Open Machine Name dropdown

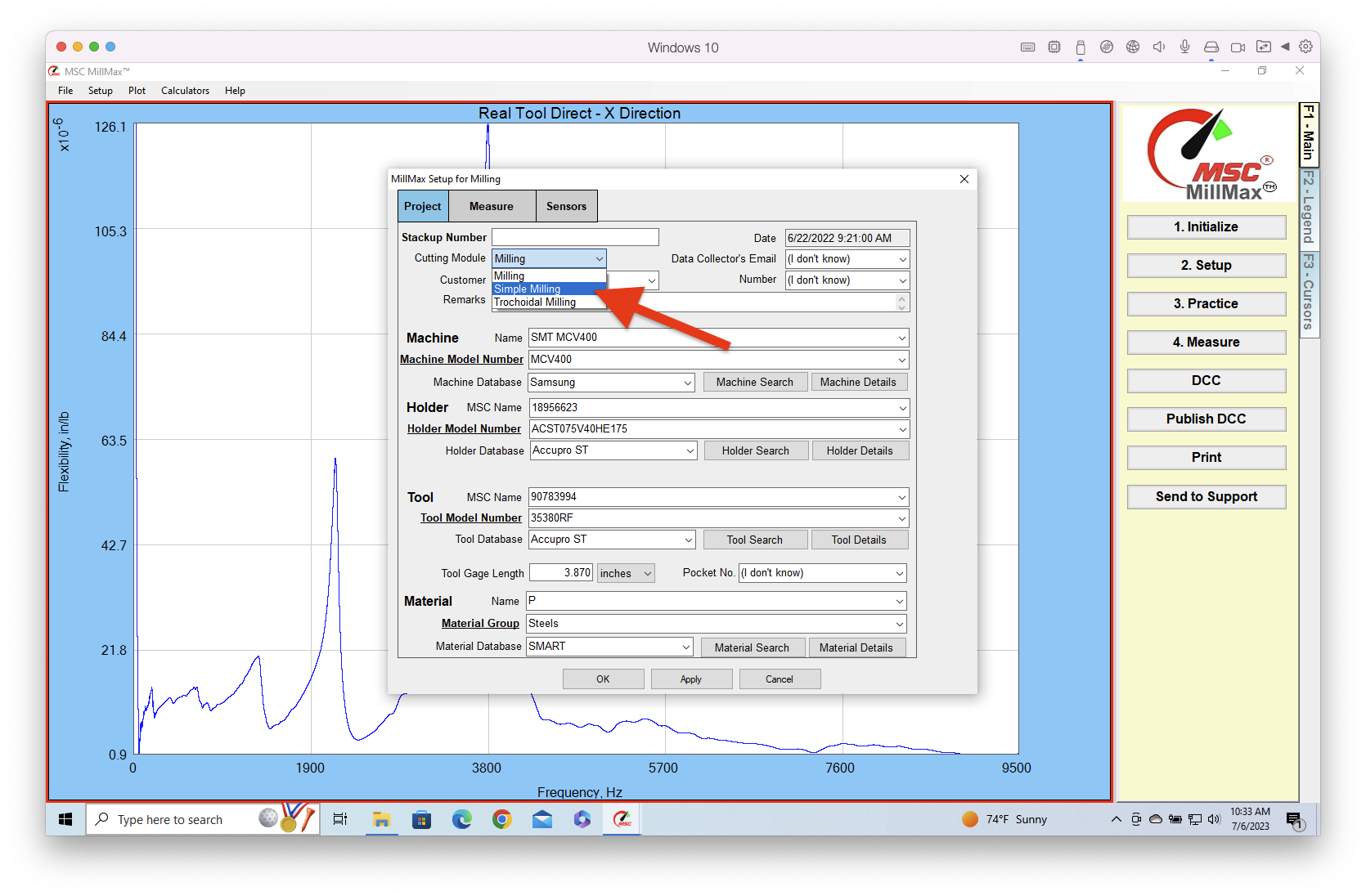902,338
